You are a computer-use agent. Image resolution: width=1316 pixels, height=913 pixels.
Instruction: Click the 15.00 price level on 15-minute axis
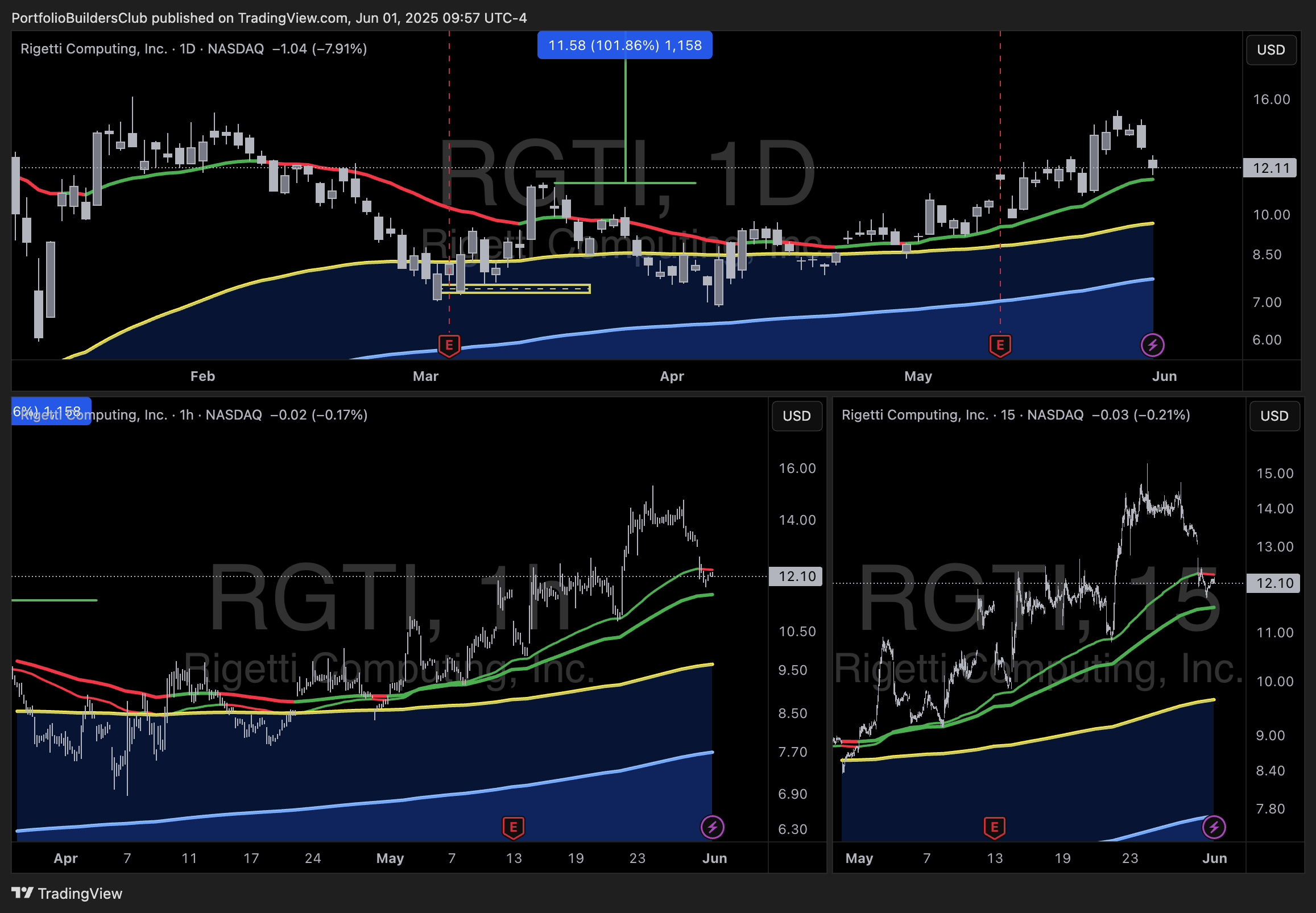[1275, 474]
